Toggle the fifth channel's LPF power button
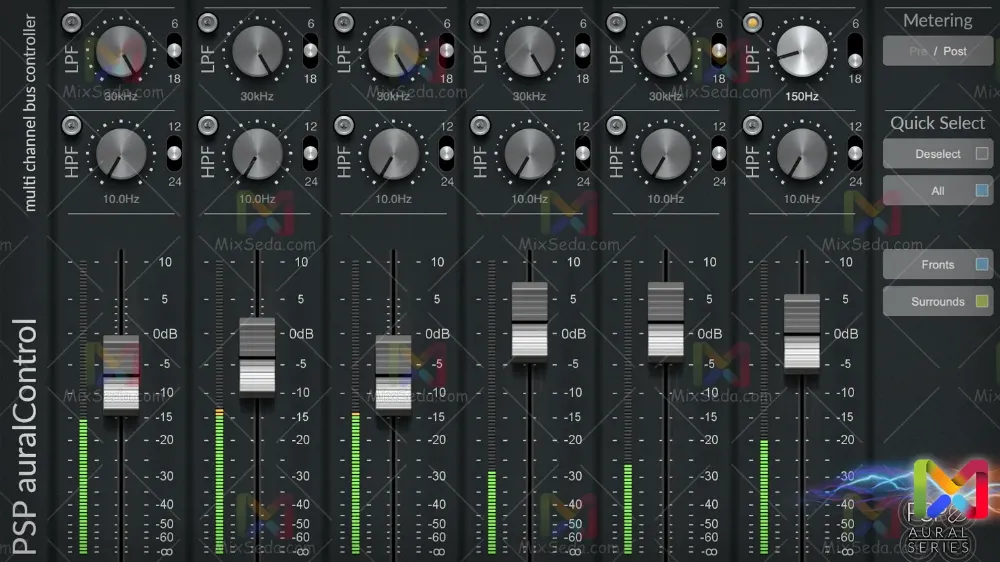This screenshot has height=562, width=1000. tap(615, 22)
